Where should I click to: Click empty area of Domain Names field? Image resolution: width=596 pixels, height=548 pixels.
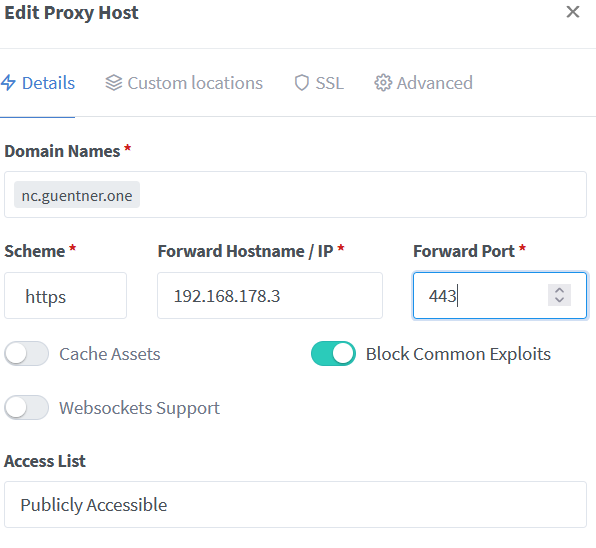[x=361, y=195]
